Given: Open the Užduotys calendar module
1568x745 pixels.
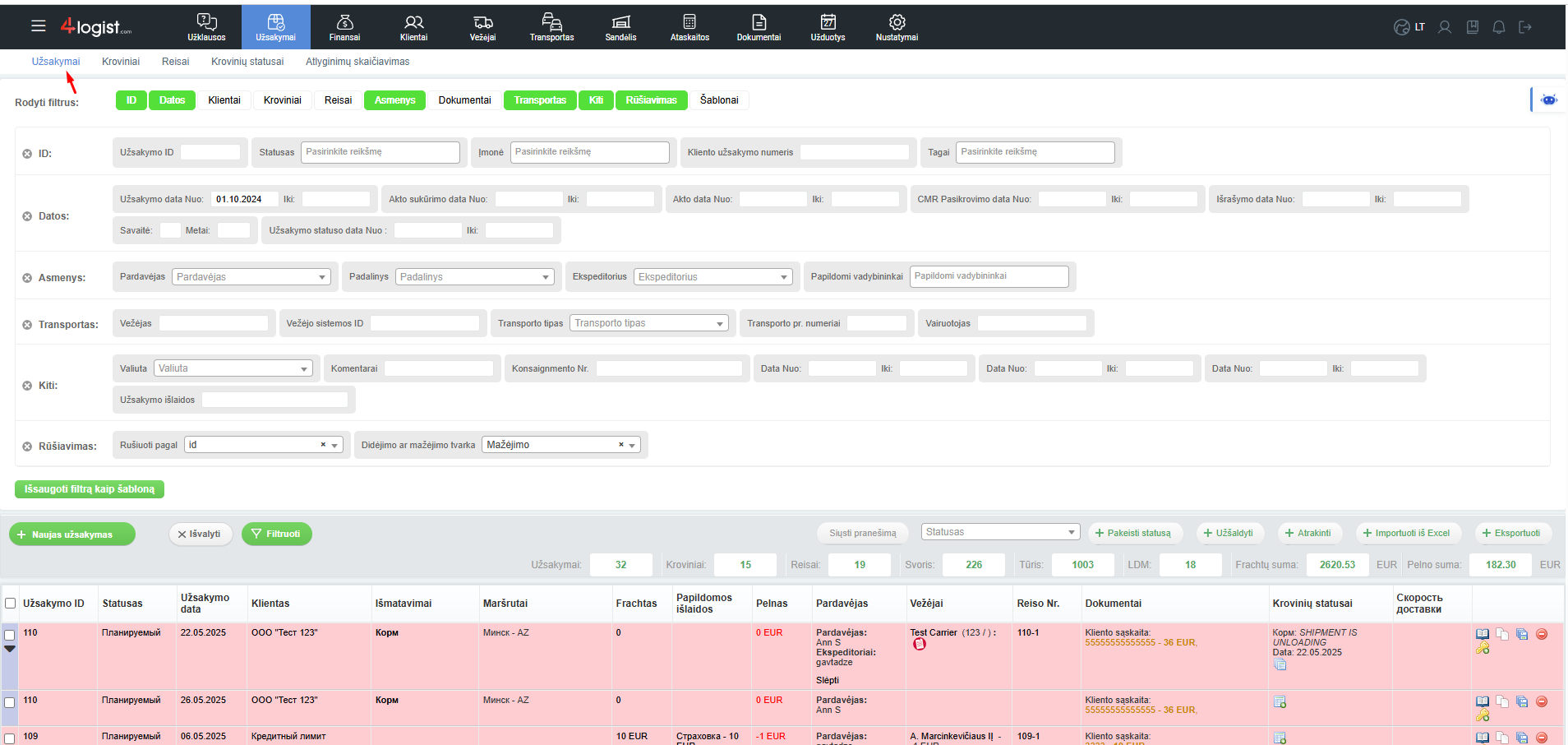Looking at the screenshot, I should pos(828,27).
